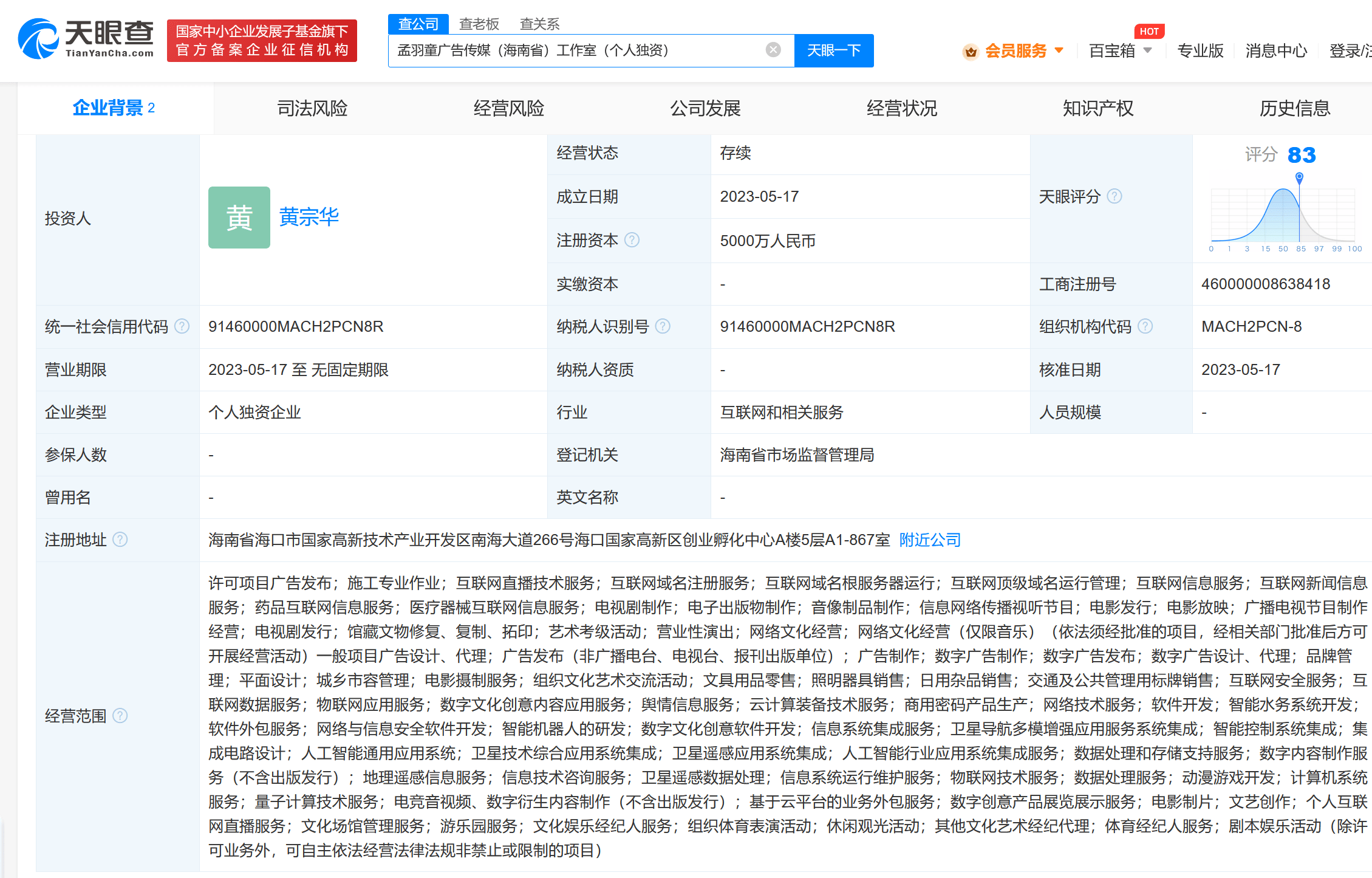
Task: Click help icon next to 注册地址
Action: [120, 540]
